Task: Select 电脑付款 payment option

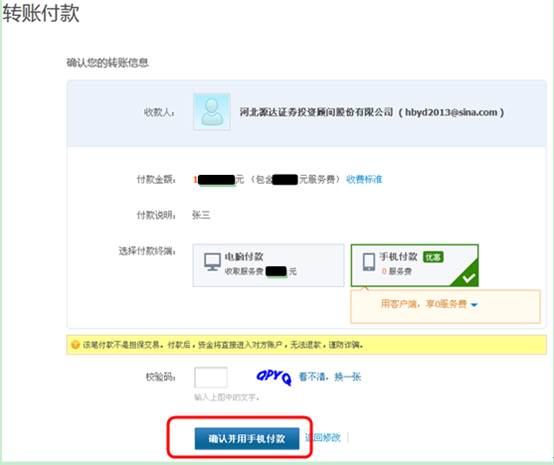Action: (x=268, y=265)
